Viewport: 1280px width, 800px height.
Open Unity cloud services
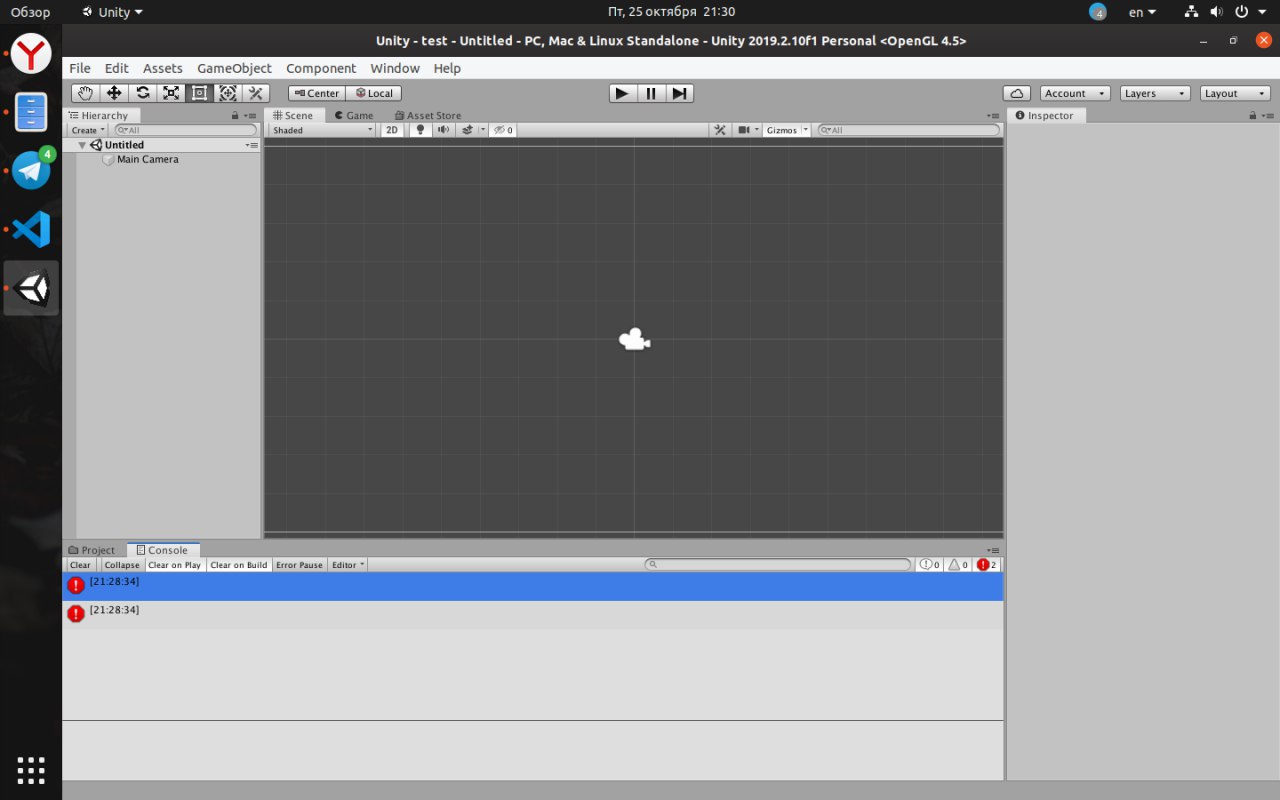point(1017,93)
